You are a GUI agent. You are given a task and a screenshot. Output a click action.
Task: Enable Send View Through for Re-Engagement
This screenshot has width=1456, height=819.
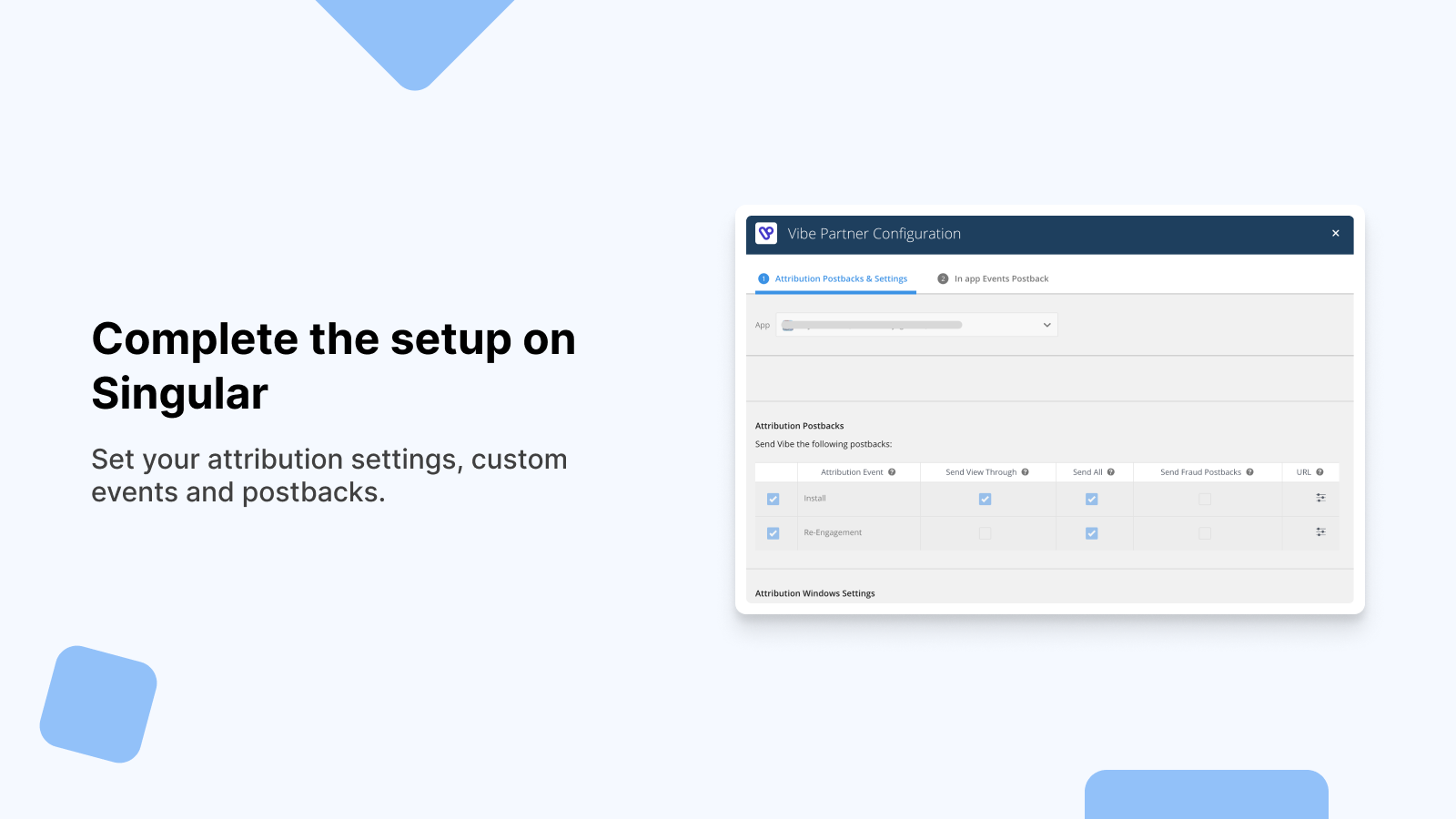pyautogui.click(x=985, y=533)
